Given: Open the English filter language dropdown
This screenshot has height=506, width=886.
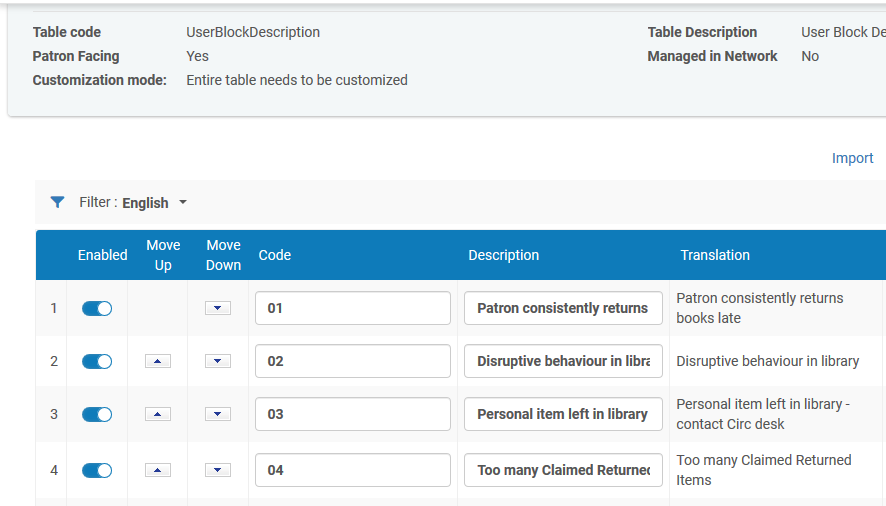Looking at the screenshot, I should 154,203.
